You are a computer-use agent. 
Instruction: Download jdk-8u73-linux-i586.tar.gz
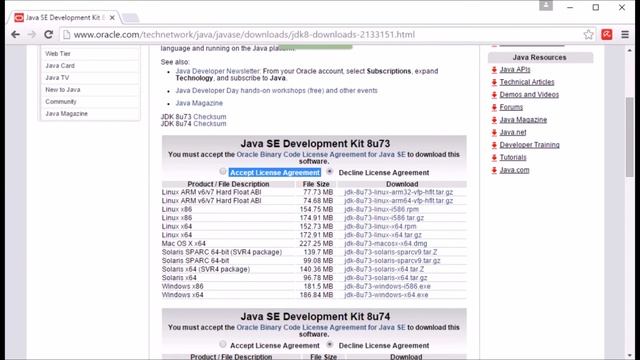(x=384, y=218)
